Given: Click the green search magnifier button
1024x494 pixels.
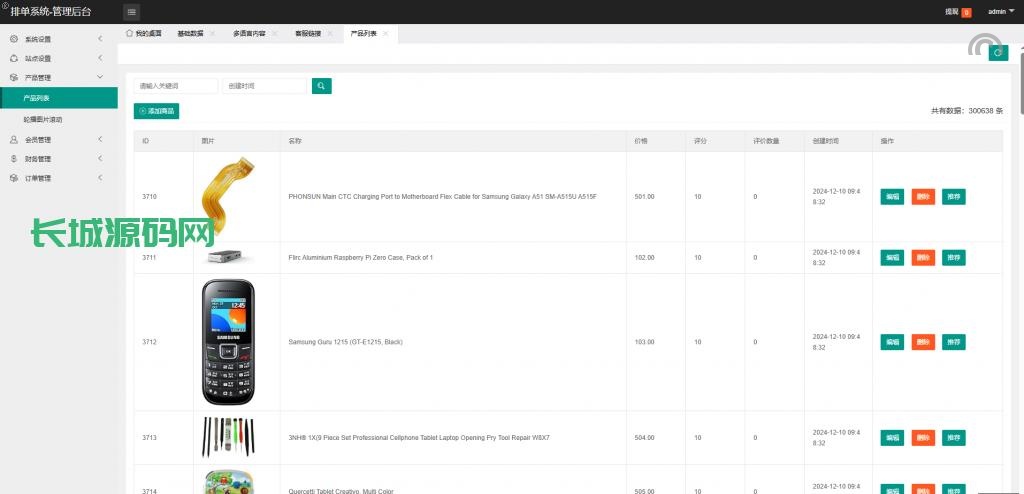Looking at the screenshot, I should coord(321,86).
